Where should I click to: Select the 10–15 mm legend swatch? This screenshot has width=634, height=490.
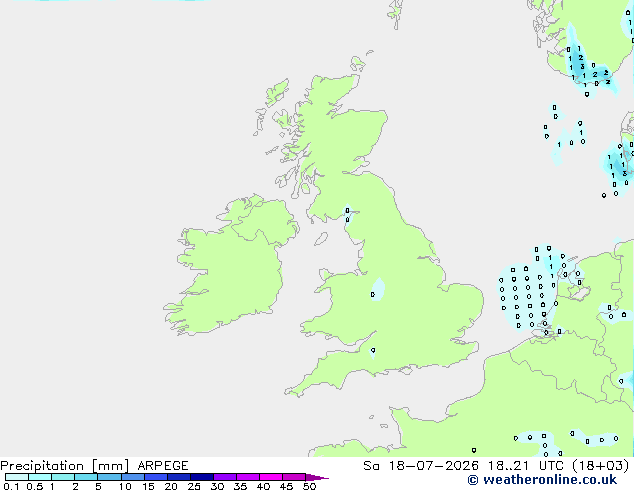click(x=132, y=477)
